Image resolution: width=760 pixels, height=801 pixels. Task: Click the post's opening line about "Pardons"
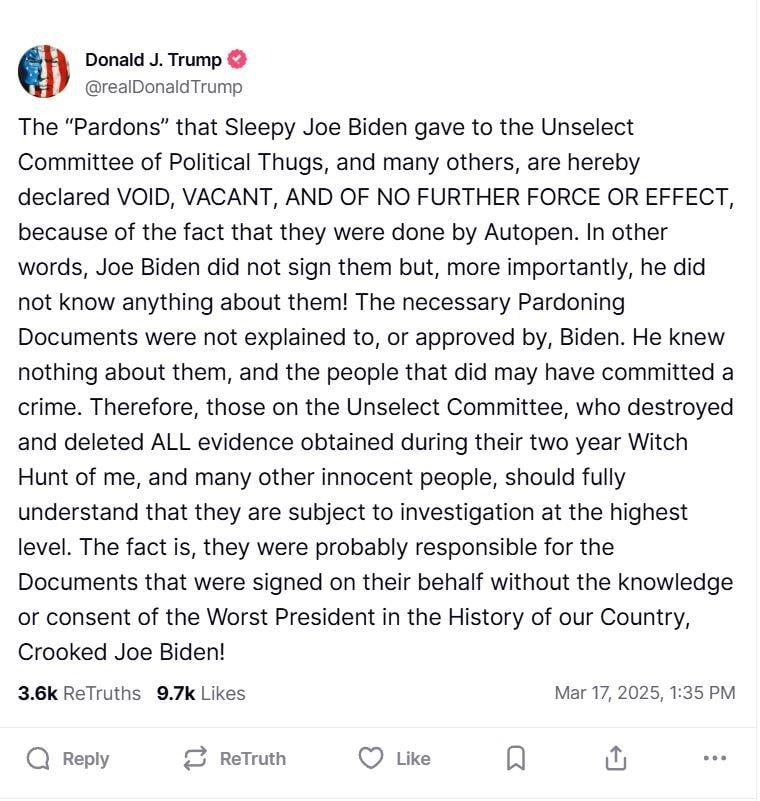click(325, 128)
